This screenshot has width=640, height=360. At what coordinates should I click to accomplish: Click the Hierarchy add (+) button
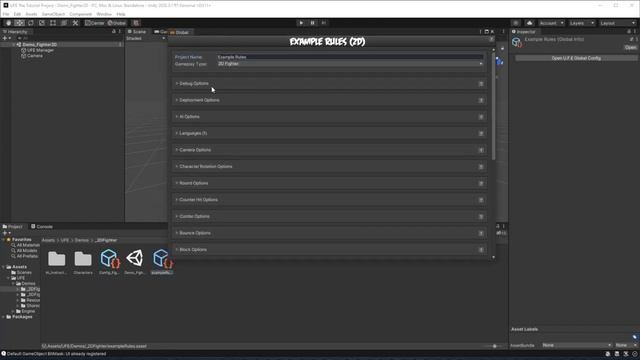pyautogui.click(x=6, y=38)
